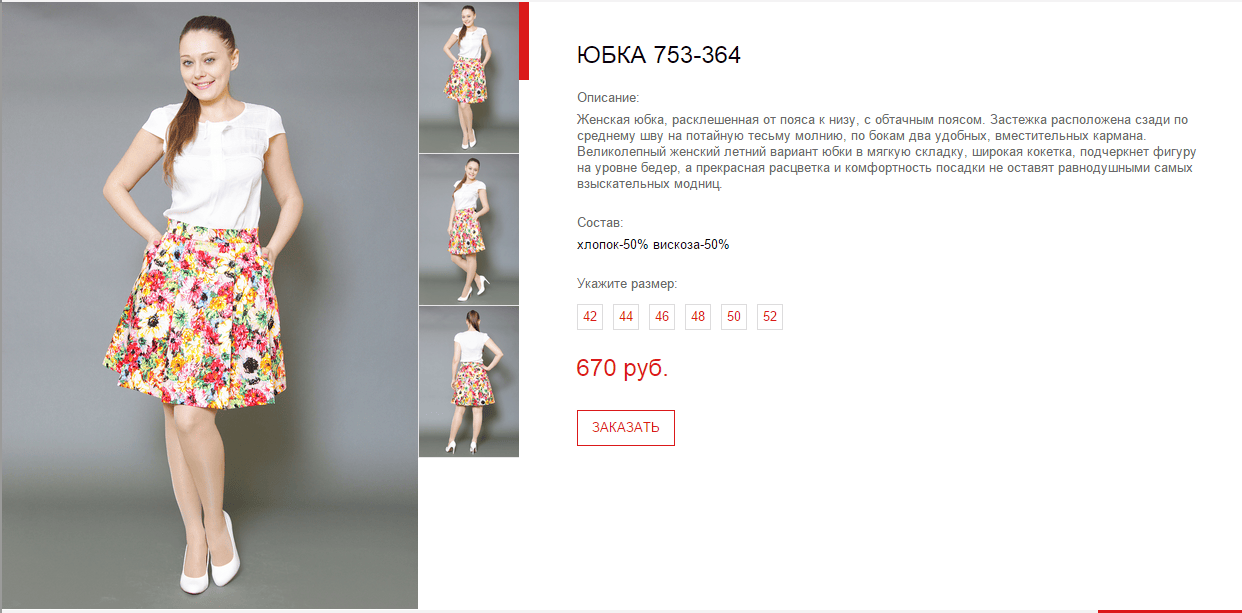The width and height of the screenshot is (1242, 613).
Task: Click the price 670 руб.
Action: click(622, 368)
